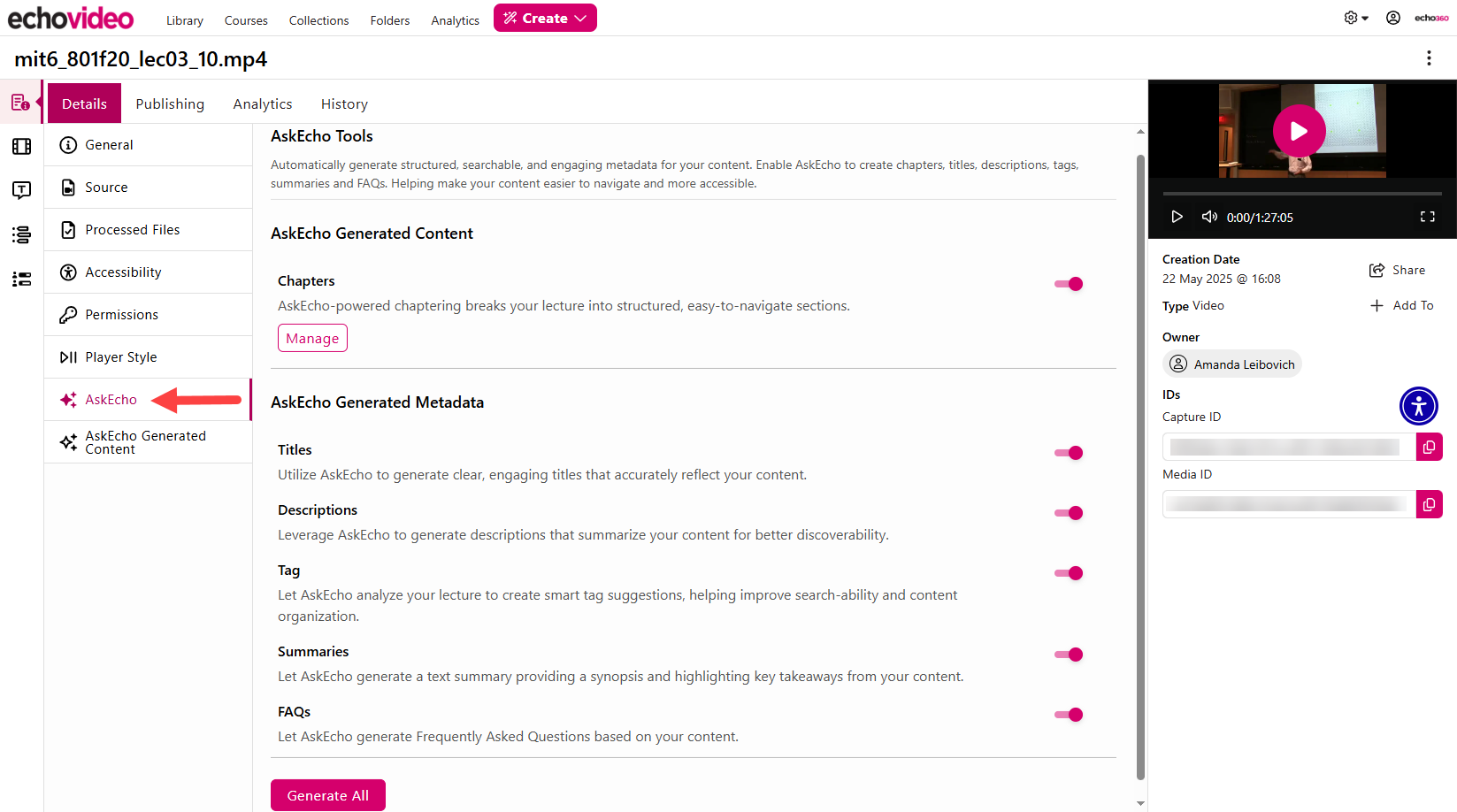Open the media details icon in left rail
Screen dimensions: 1457x812
pos(20,103)
